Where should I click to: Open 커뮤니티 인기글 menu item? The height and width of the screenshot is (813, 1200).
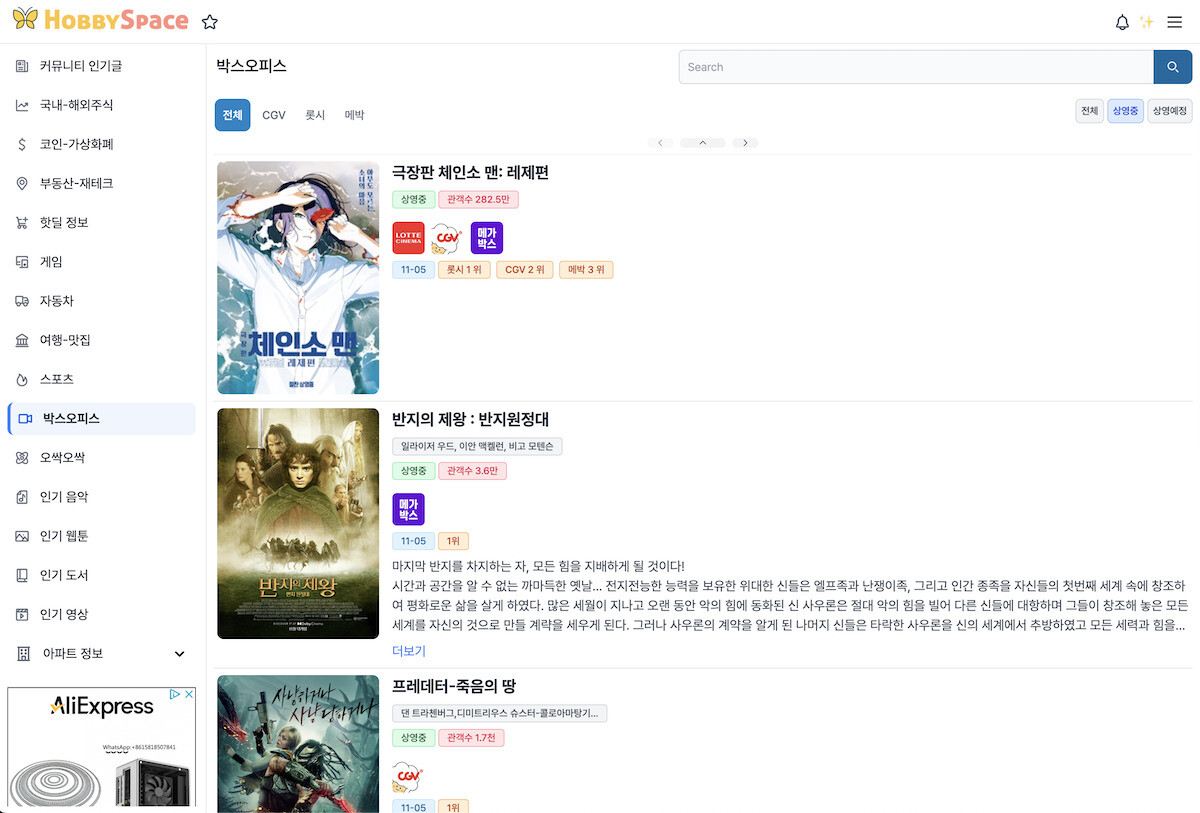(x=101, y=66)
